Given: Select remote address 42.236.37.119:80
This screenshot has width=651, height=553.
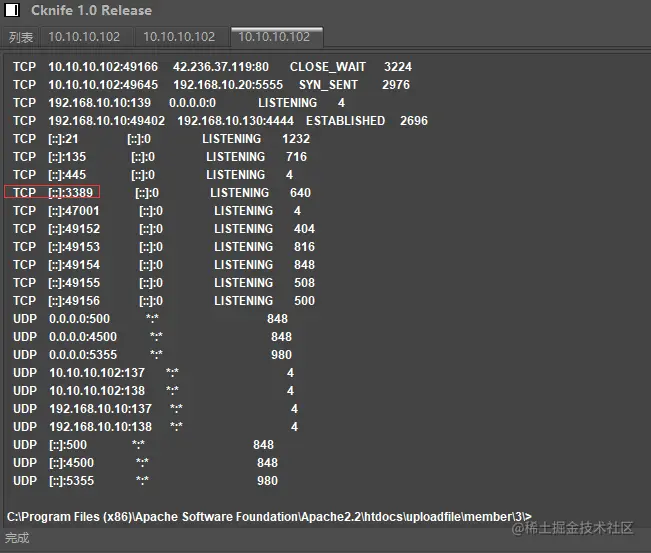Looking at the screenshot, I should 221,66.
